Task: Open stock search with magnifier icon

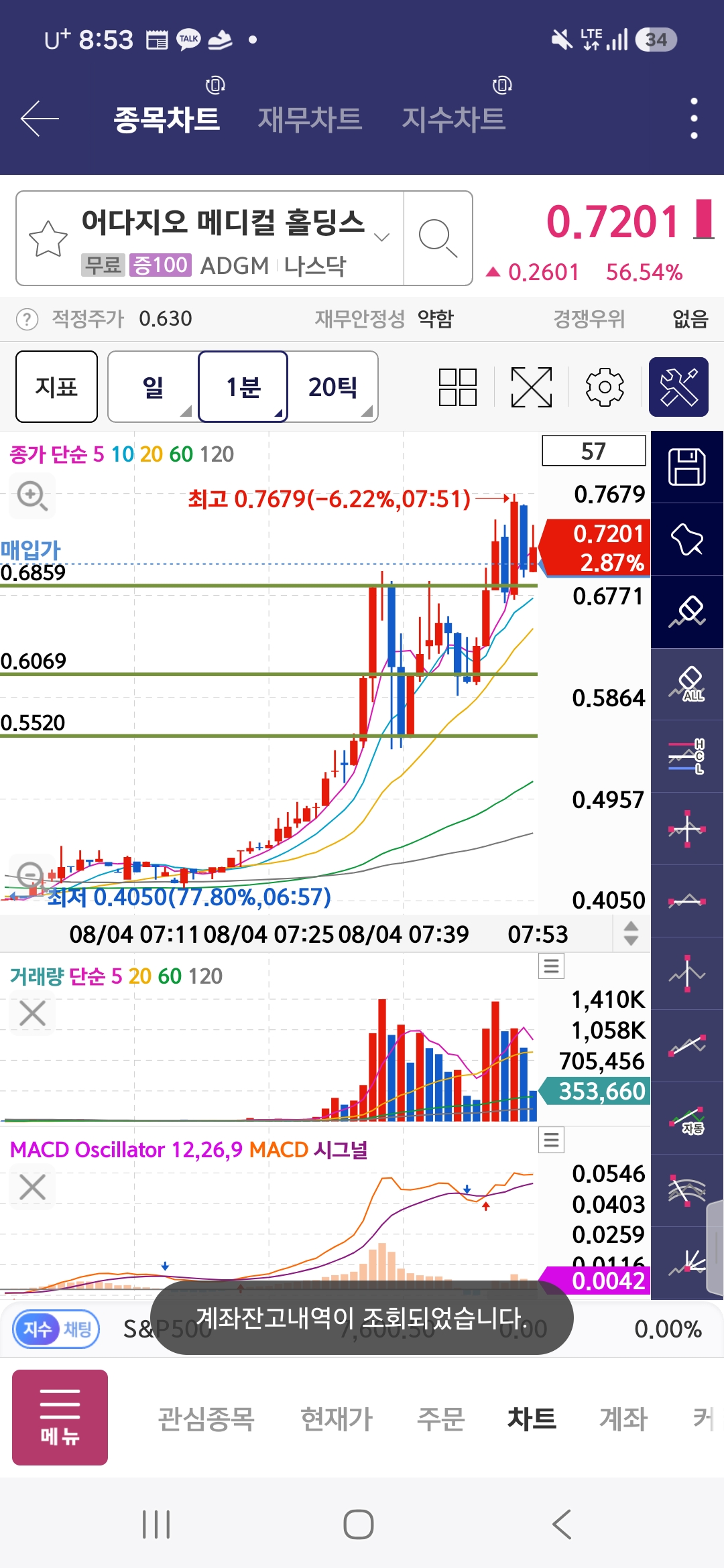Action: coord(438,239)
